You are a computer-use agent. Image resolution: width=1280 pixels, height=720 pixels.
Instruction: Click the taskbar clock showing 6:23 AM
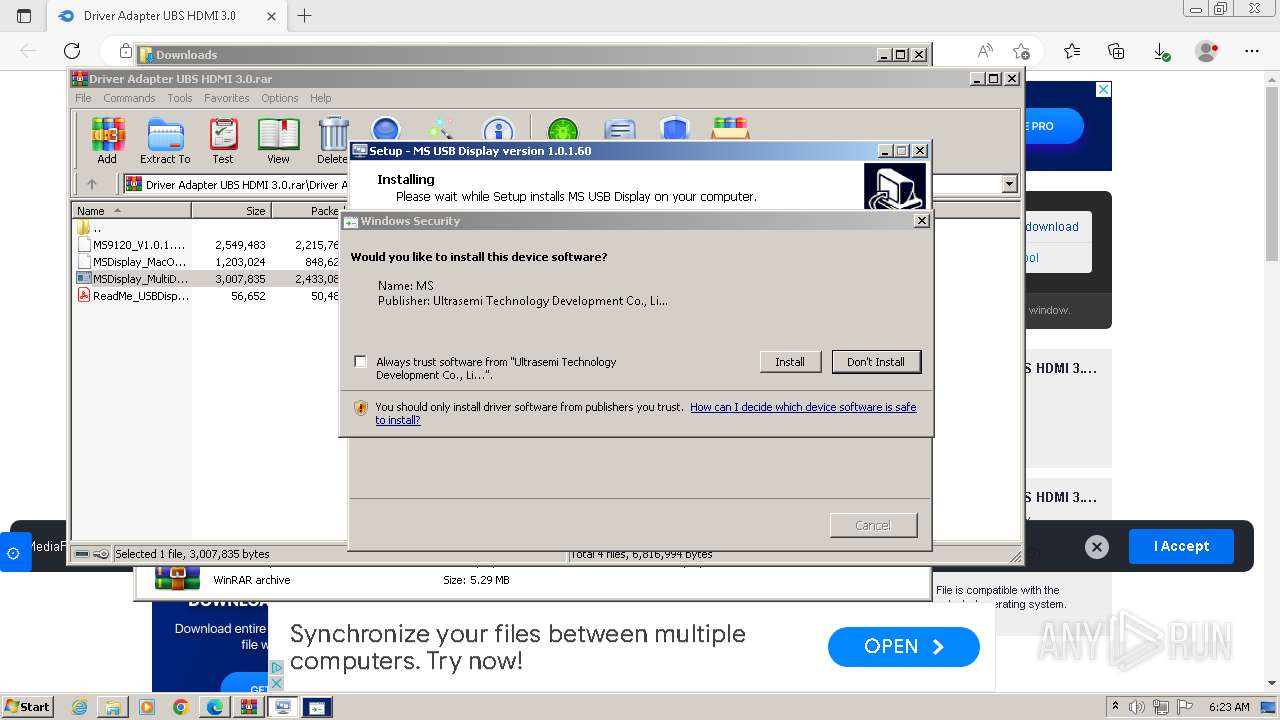(1229, 707)
